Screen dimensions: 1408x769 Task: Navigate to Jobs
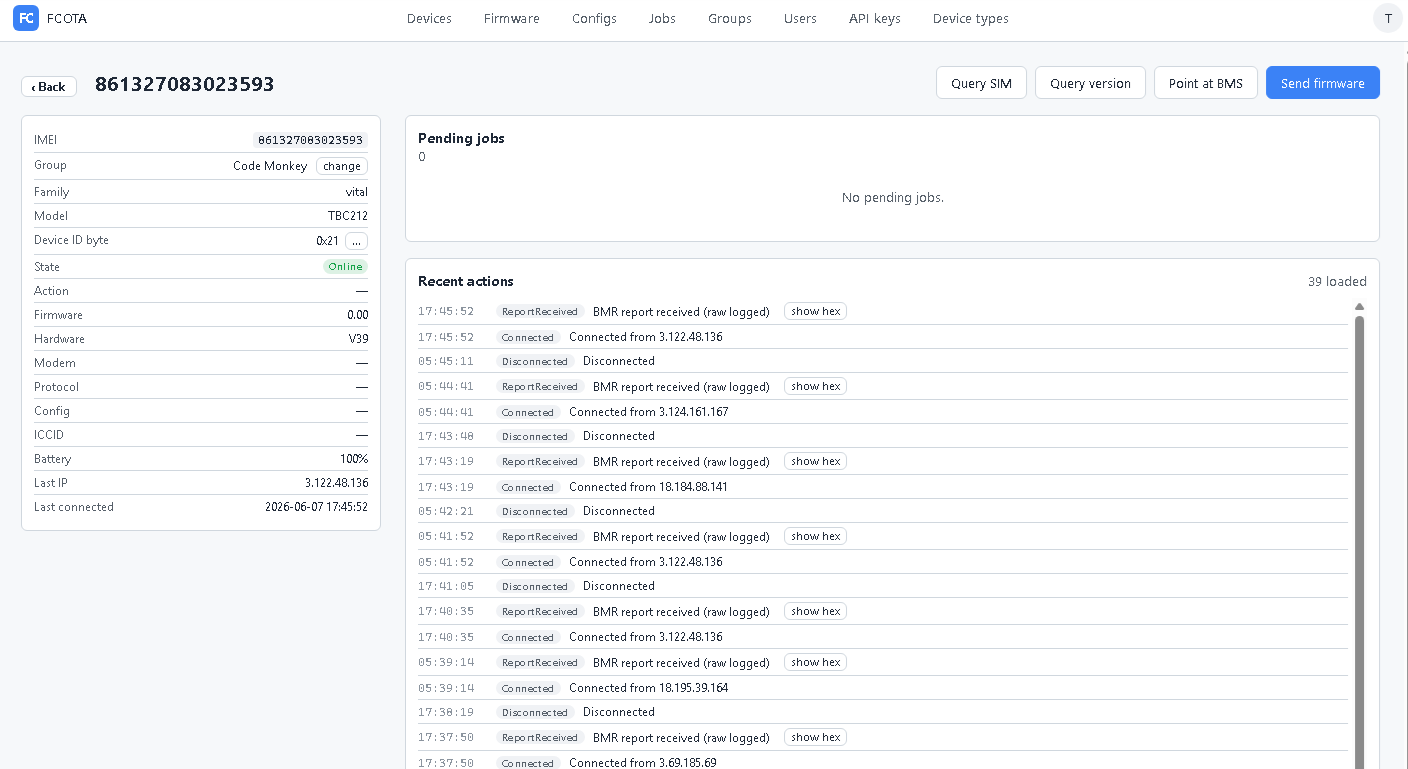[662, 18]
